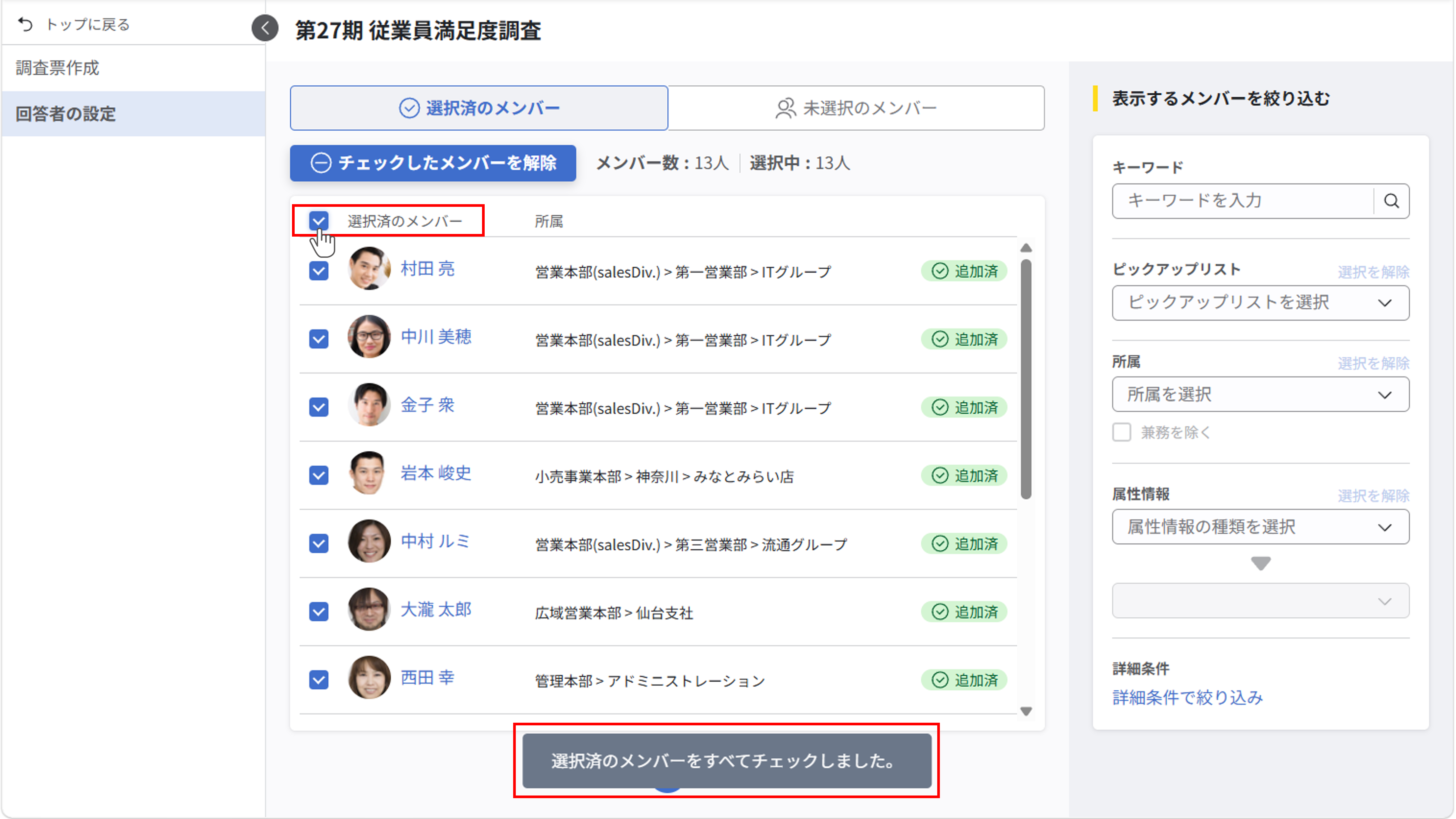Viewport: 1456px width, 819px height.
Task: Open the empty attribute value dropdown
Action: click(x=1260, y=601)
